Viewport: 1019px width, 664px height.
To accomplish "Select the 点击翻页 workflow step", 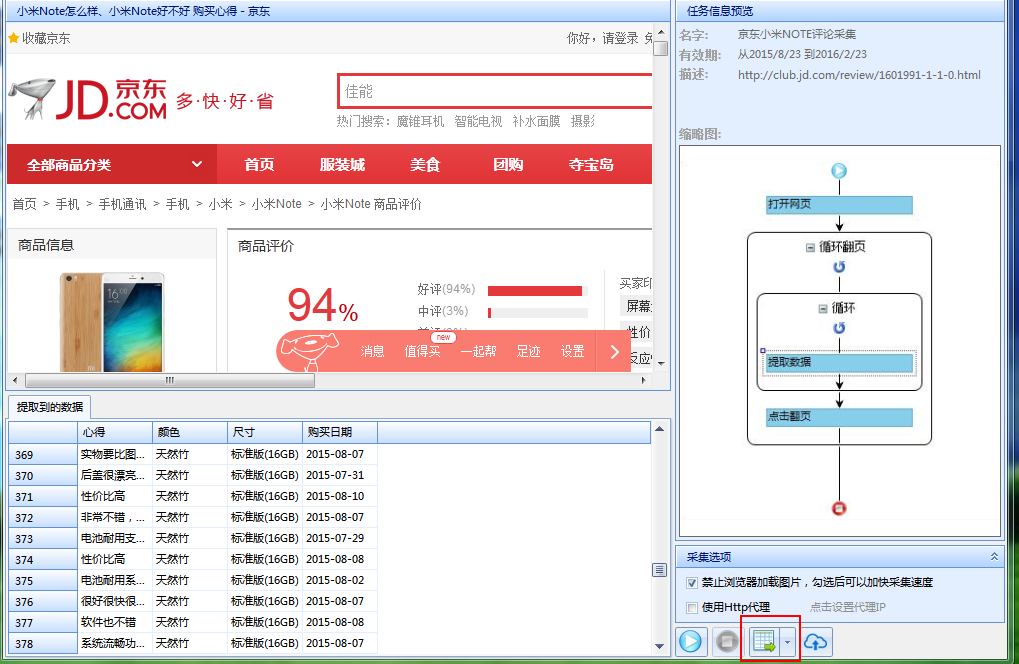I will tap(839, 417).
